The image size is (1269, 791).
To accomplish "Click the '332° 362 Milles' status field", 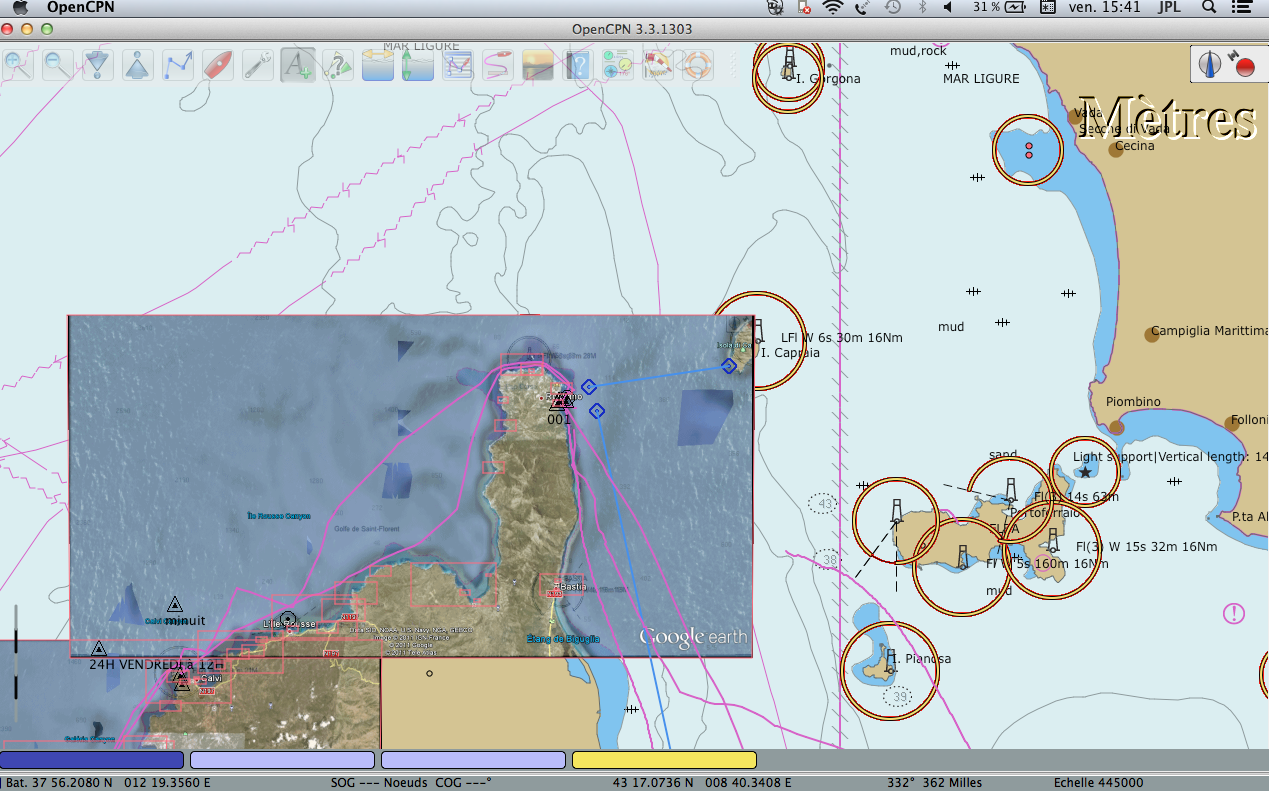I will click(x=934, y=783).
